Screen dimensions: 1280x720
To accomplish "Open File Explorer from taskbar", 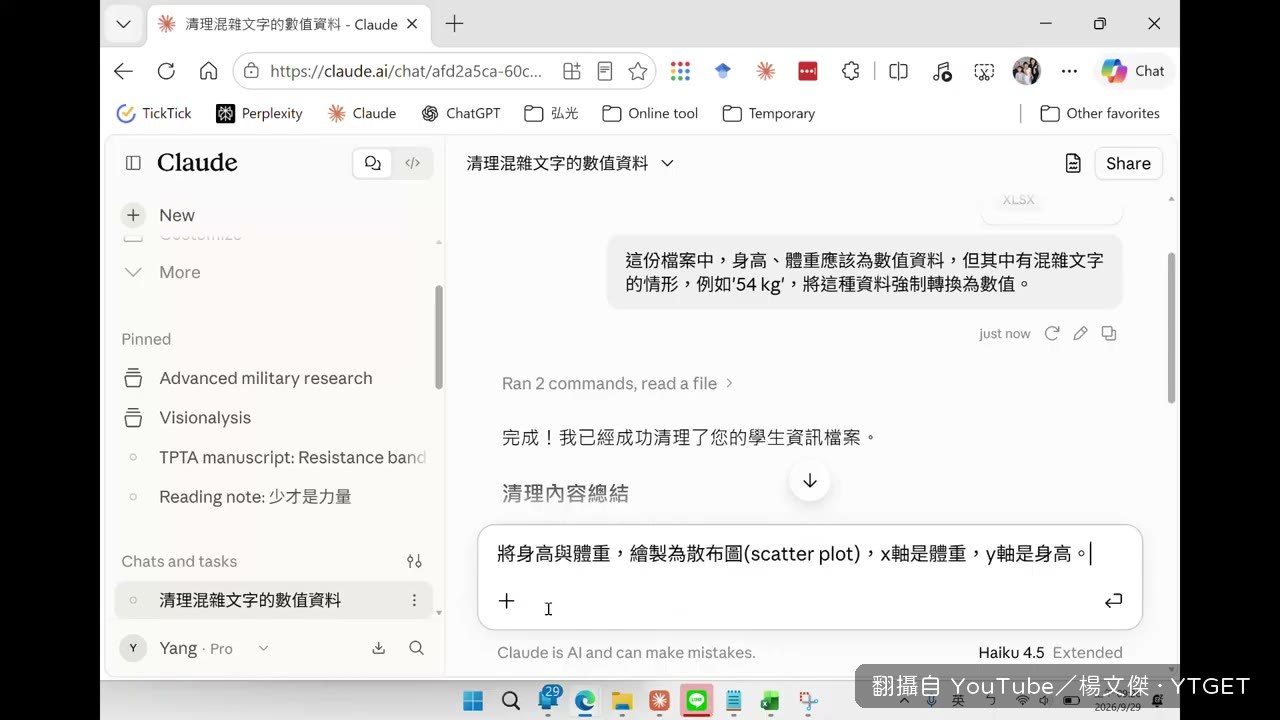I will [x=622, y=701].
